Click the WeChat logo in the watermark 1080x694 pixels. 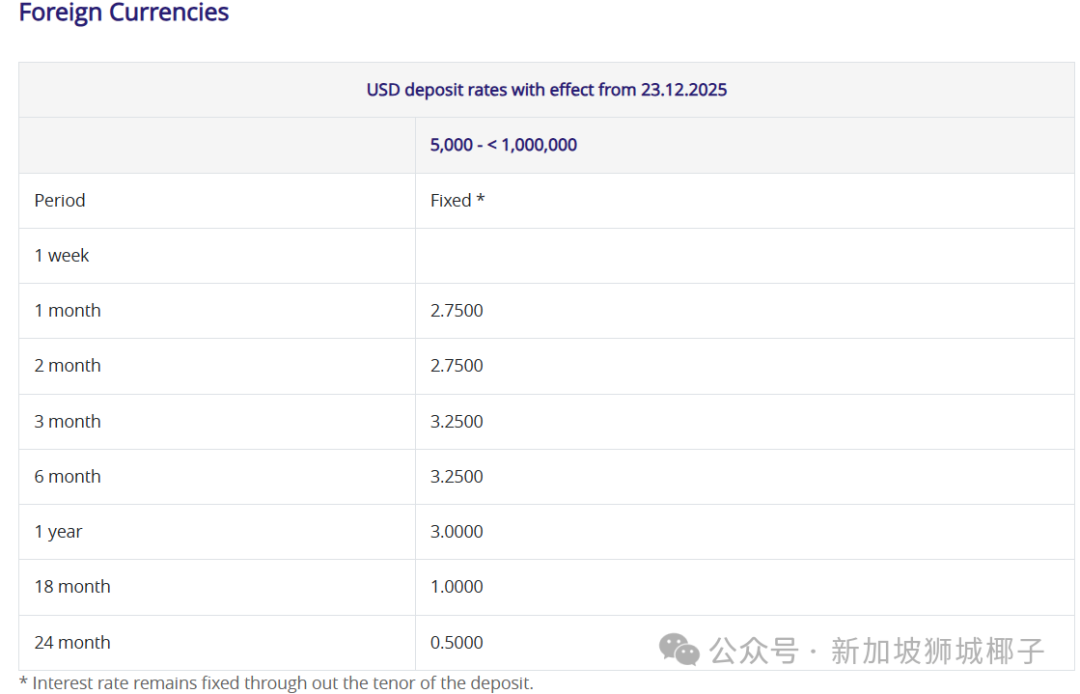click(x=679, y=650)
